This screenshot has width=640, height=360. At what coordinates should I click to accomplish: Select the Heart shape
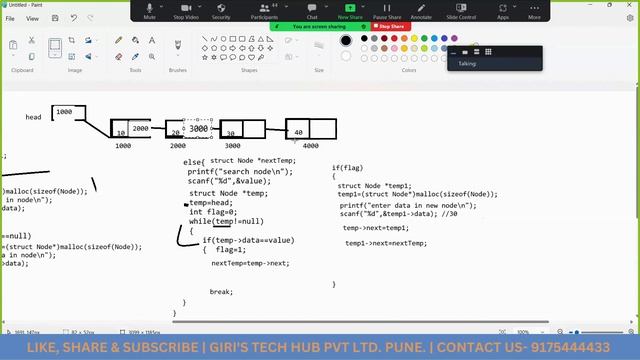click(x=251, y=58)
